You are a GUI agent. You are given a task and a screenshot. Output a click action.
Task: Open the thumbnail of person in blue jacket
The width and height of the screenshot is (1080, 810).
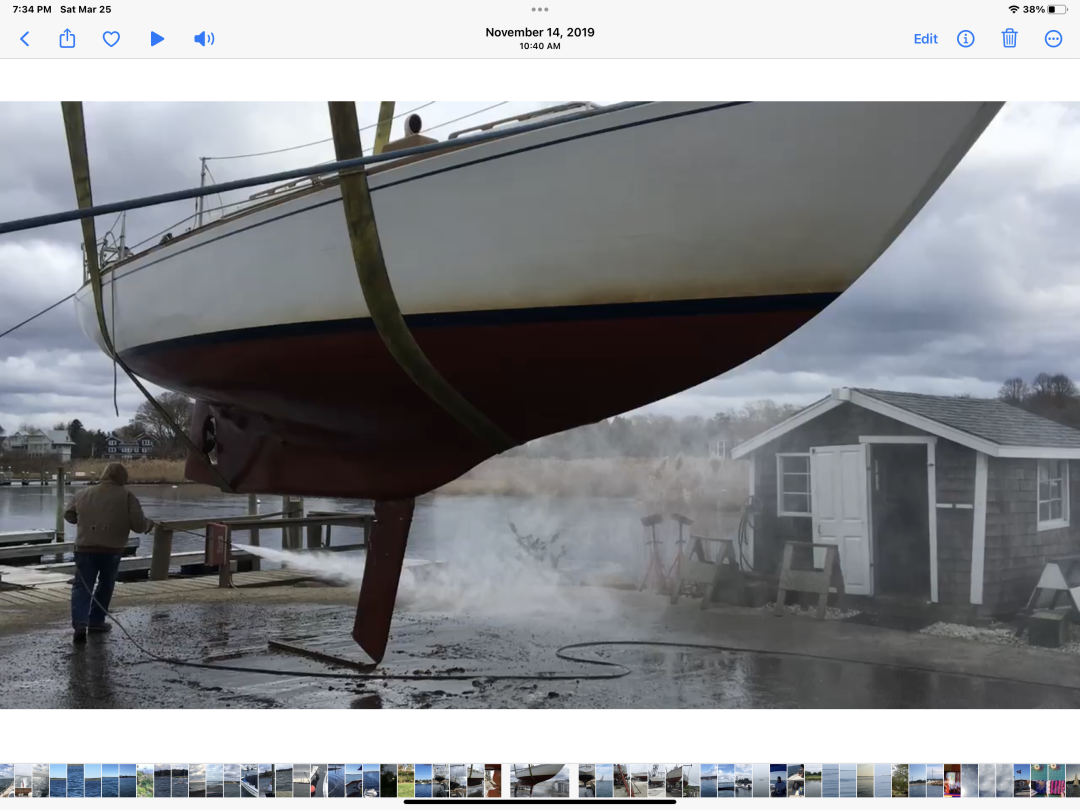coord(778,780)
